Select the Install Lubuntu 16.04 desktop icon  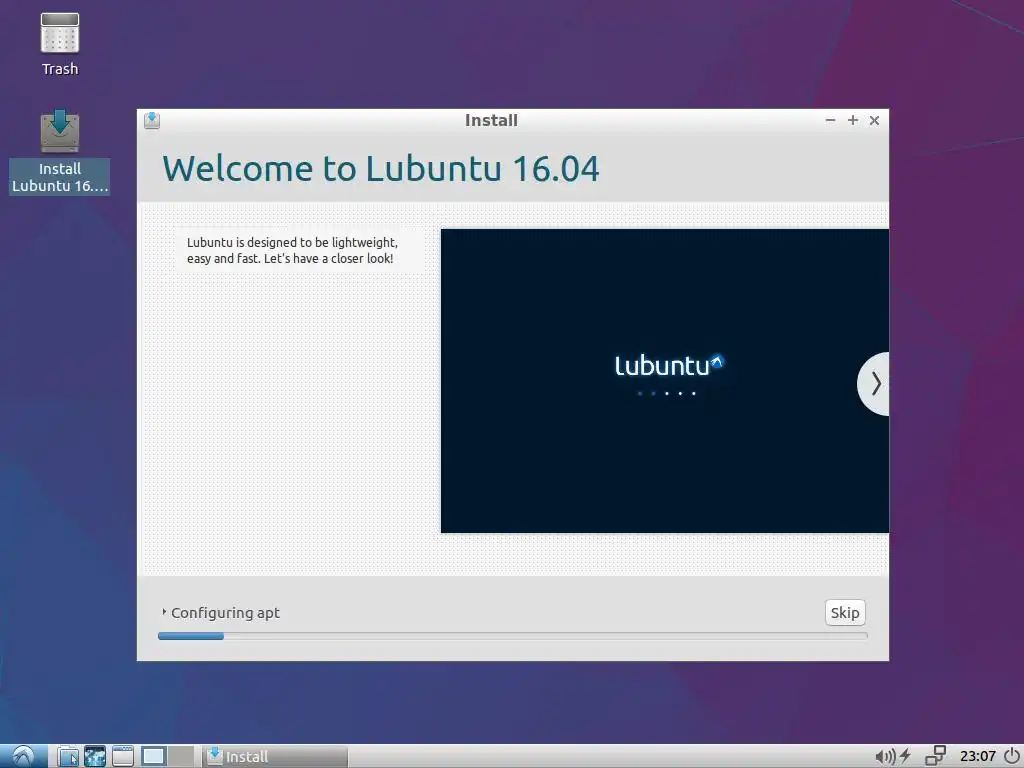pos(59,152)
